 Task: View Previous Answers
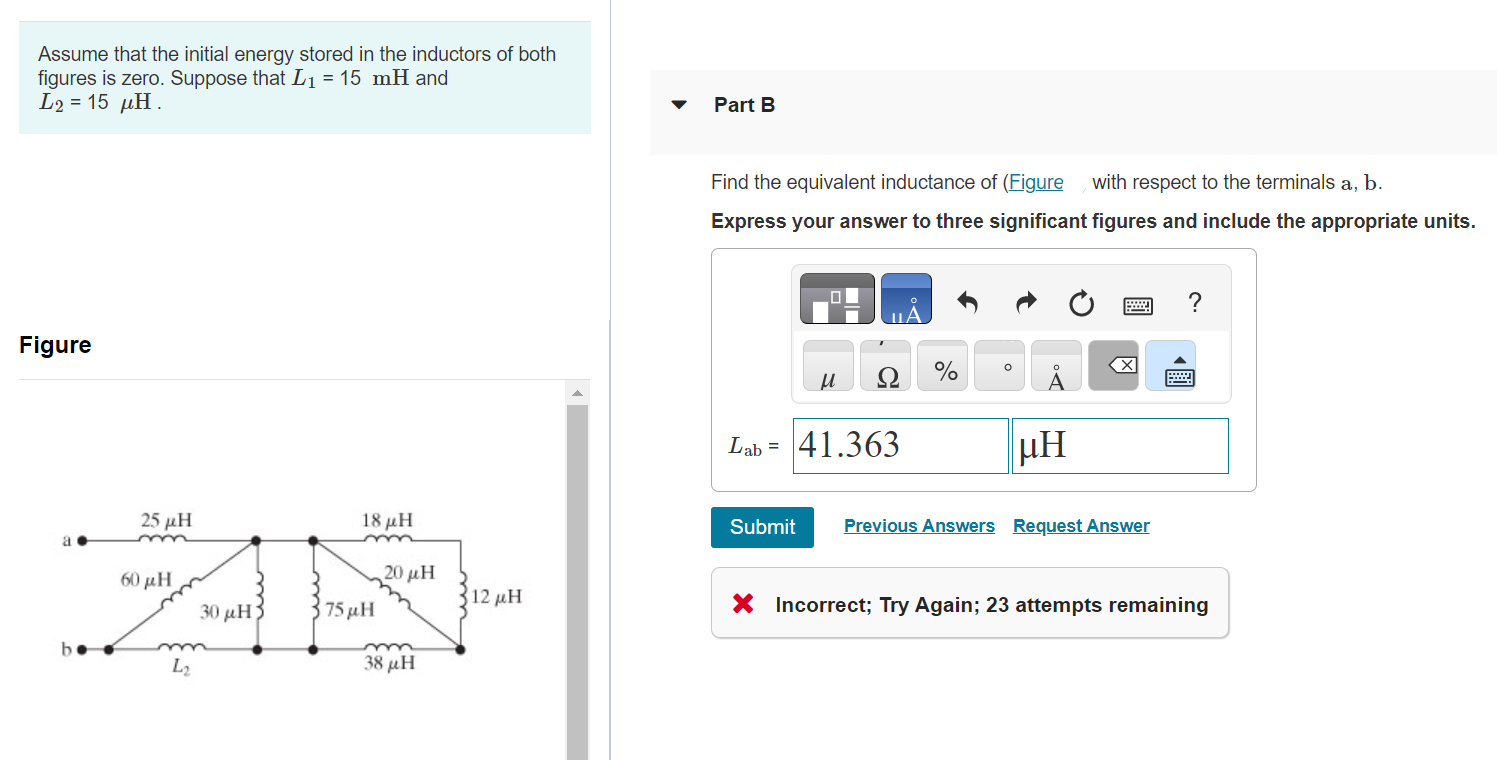click(918, 525)
